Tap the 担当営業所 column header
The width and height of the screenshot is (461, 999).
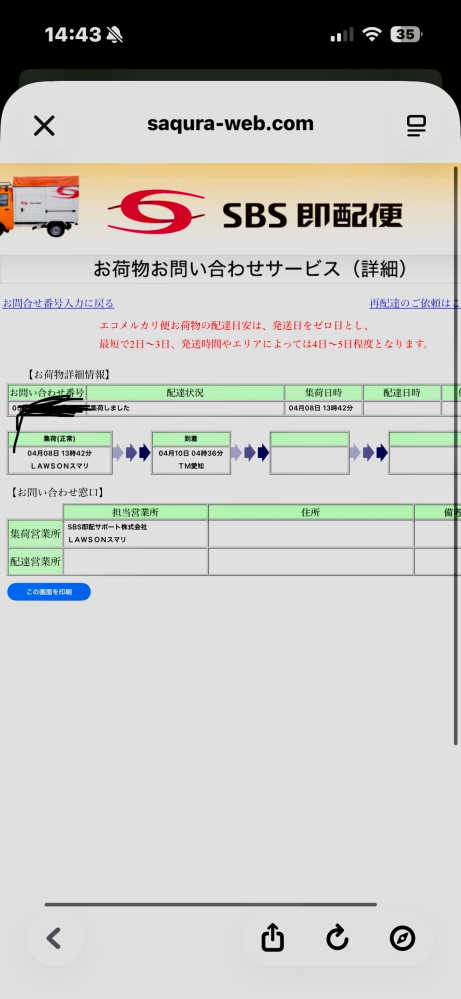[x=136, y=512]
